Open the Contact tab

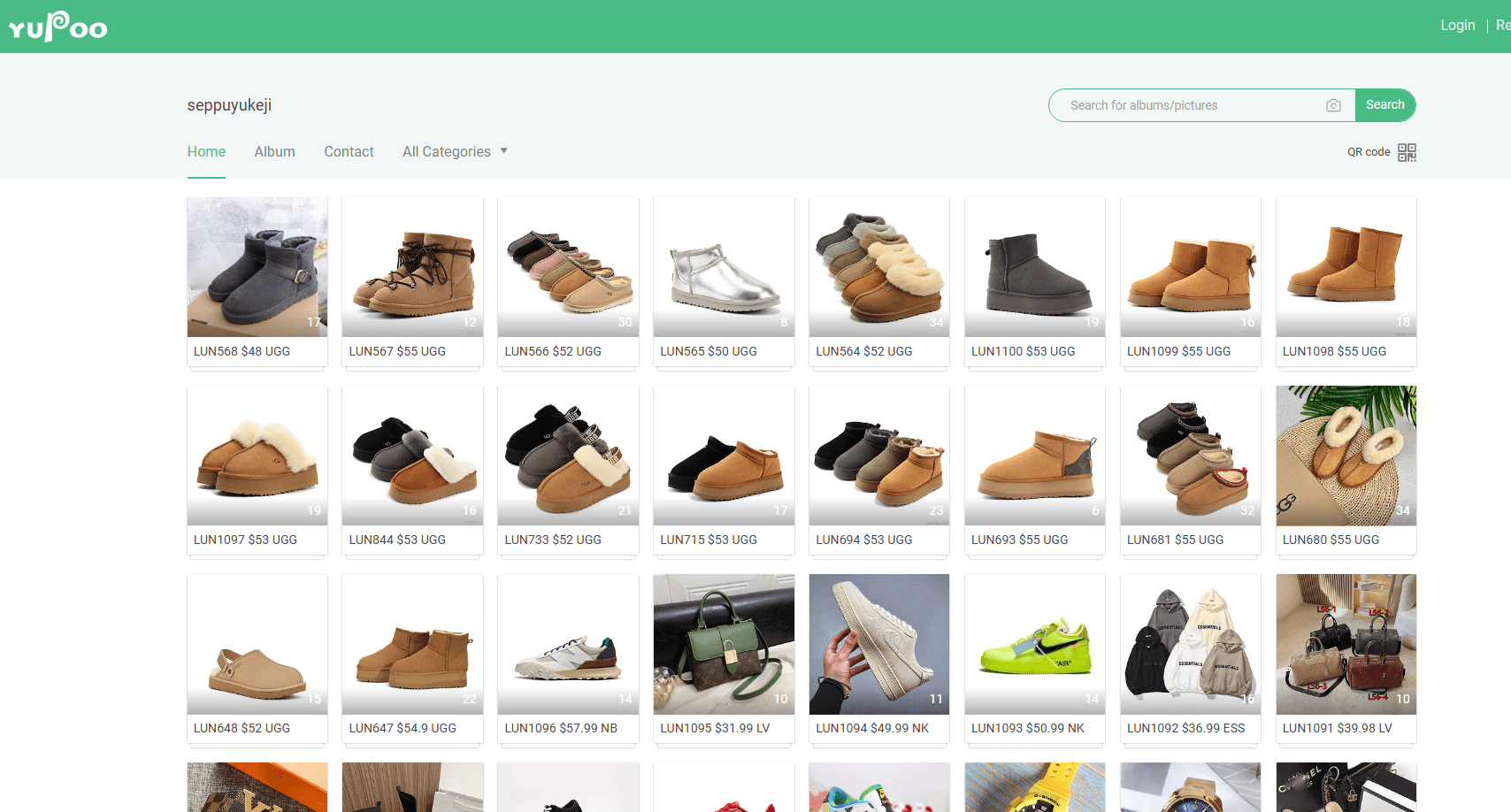349,151
